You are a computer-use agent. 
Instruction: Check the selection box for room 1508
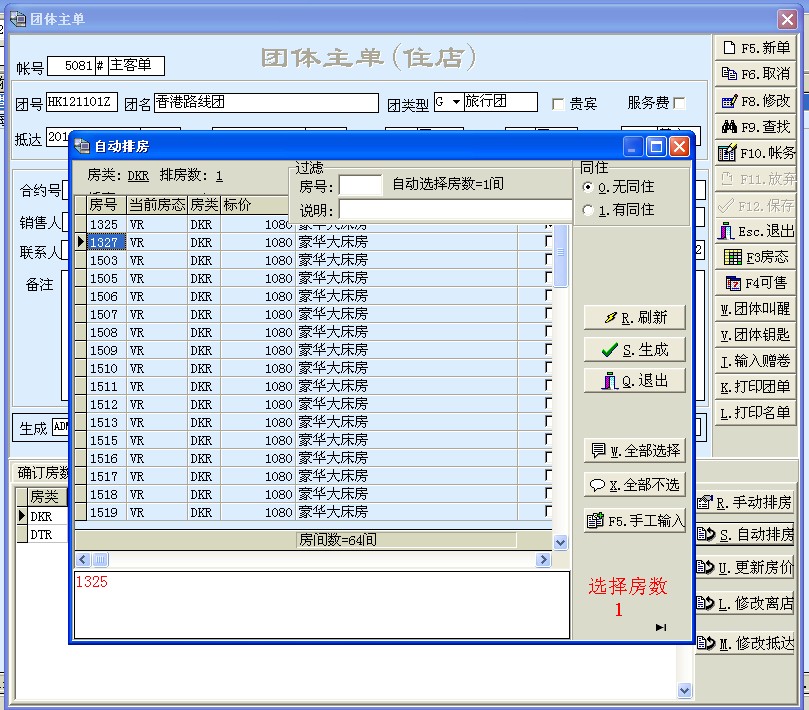click(548, 332)
